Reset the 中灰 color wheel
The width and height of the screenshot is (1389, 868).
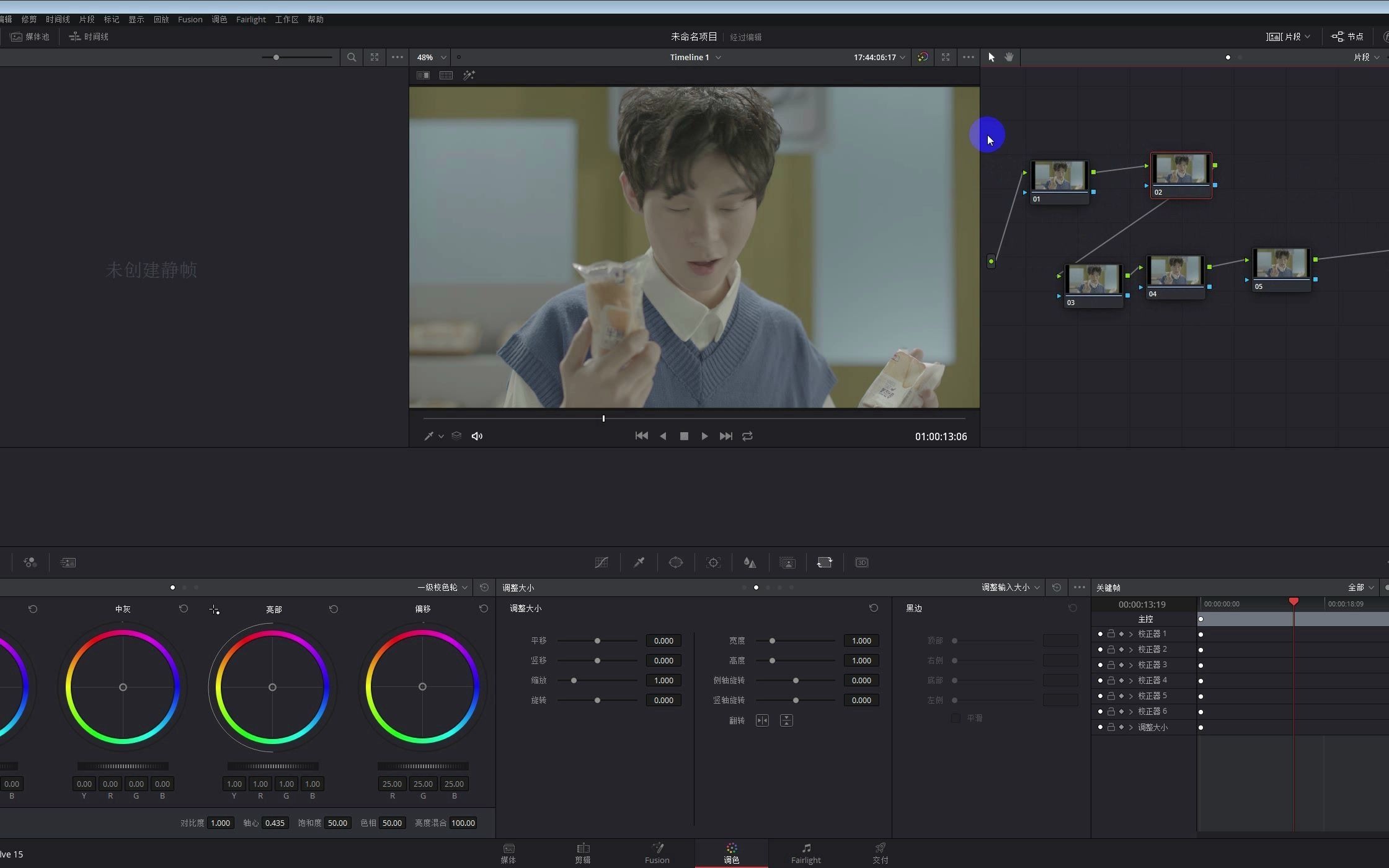point(184,609)
